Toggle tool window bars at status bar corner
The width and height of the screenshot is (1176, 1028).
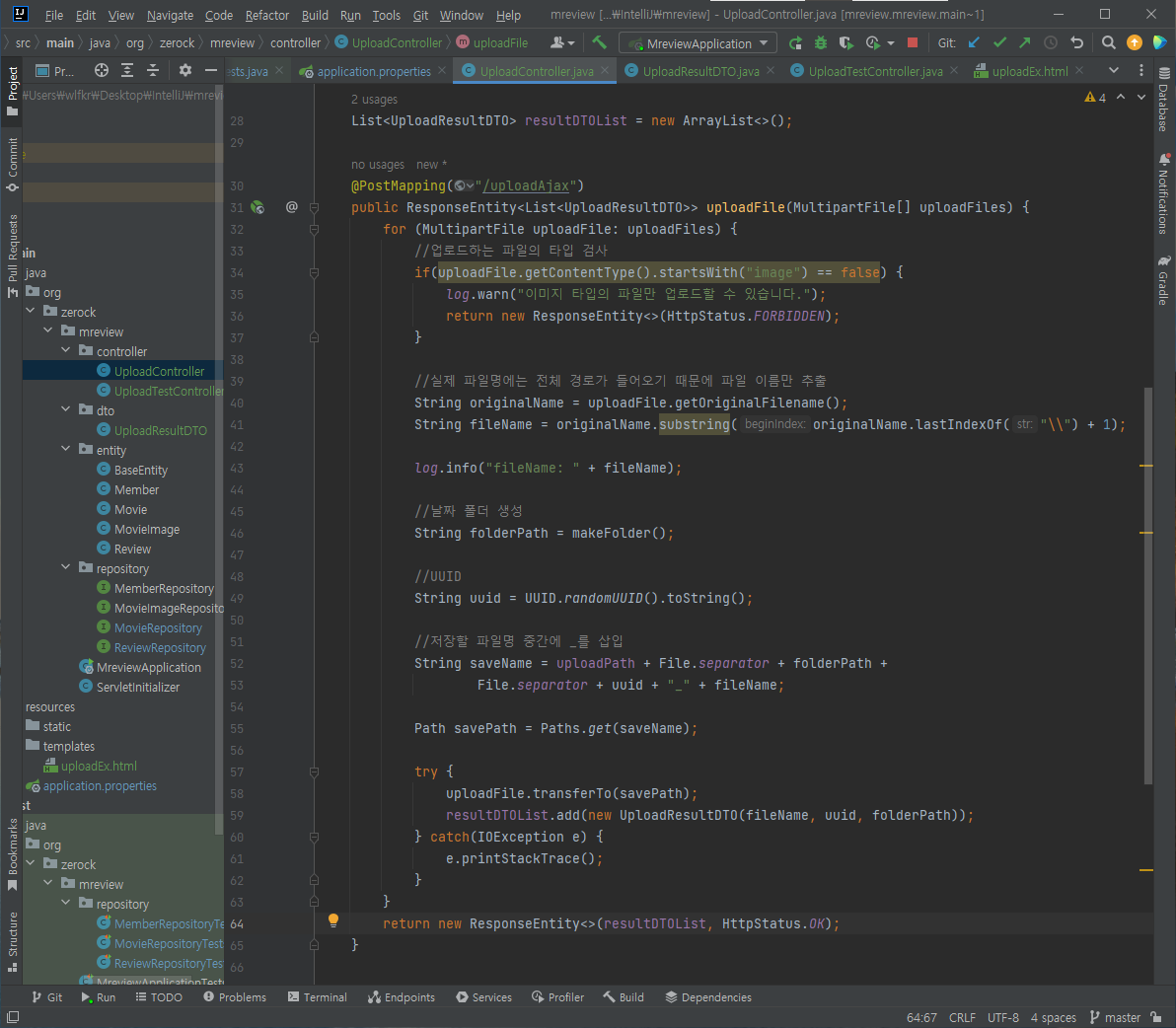tap(13, 1017)
